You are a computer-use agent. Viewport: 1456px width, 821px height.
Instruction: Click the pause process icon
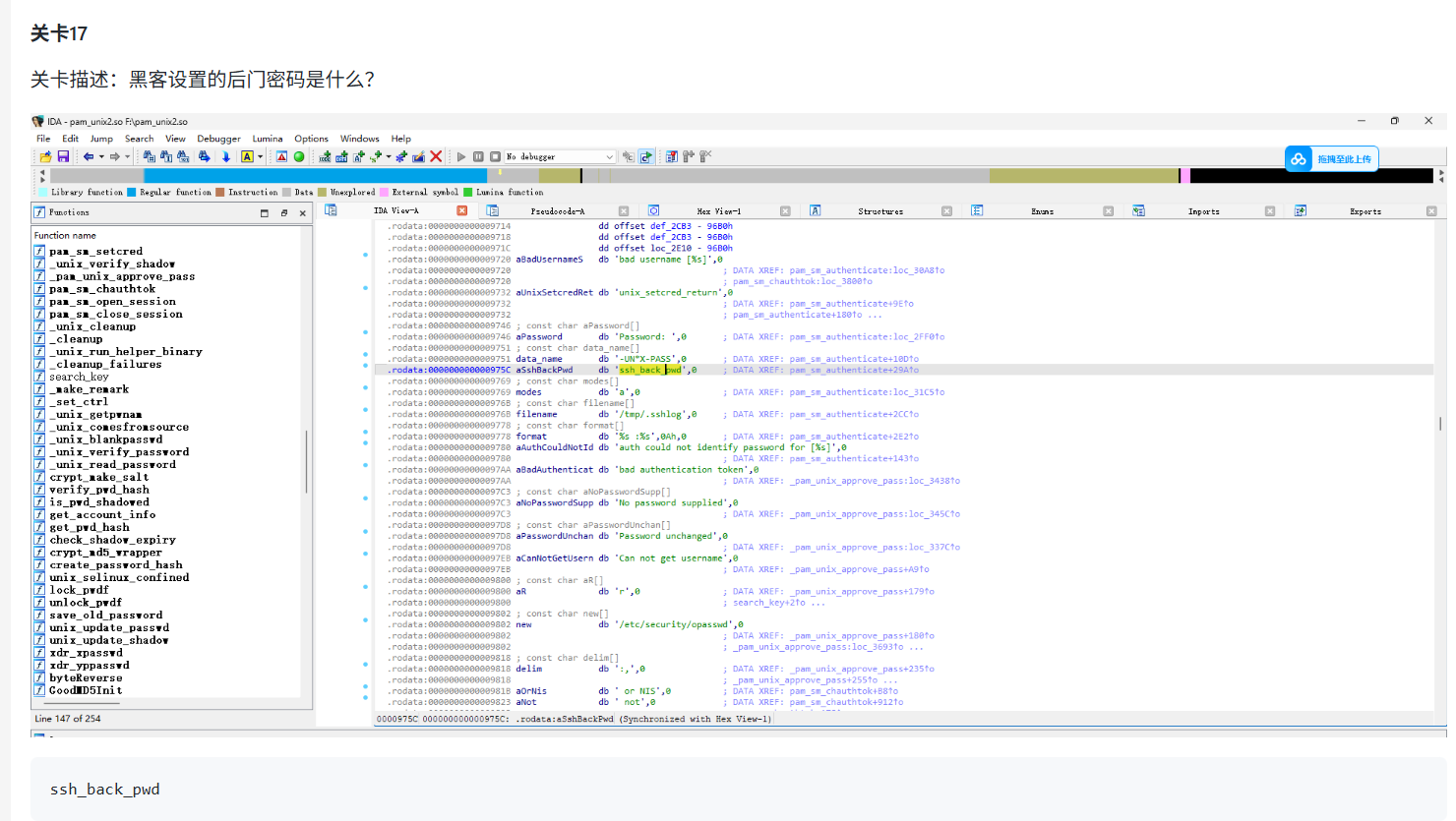[478, 156]
